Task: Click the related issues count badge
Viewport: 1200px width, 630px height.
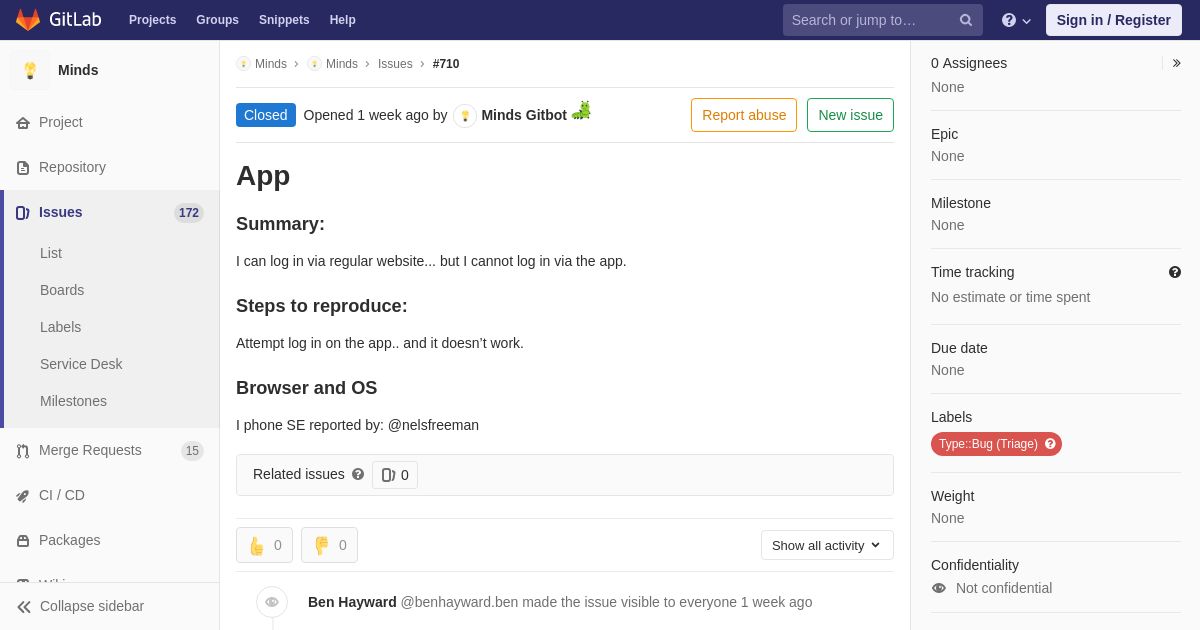Action: (395, 475)
